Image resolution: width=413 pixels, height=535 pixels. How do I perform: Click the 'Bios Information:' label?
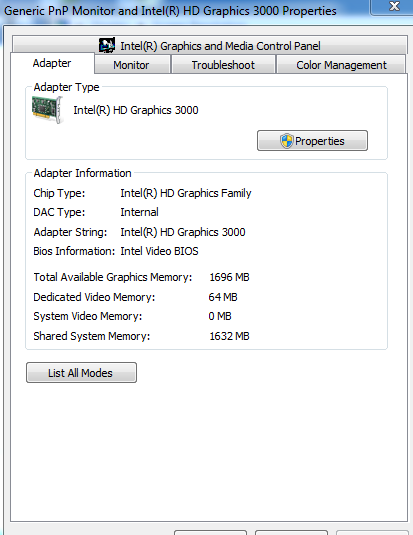click(74, 251)
